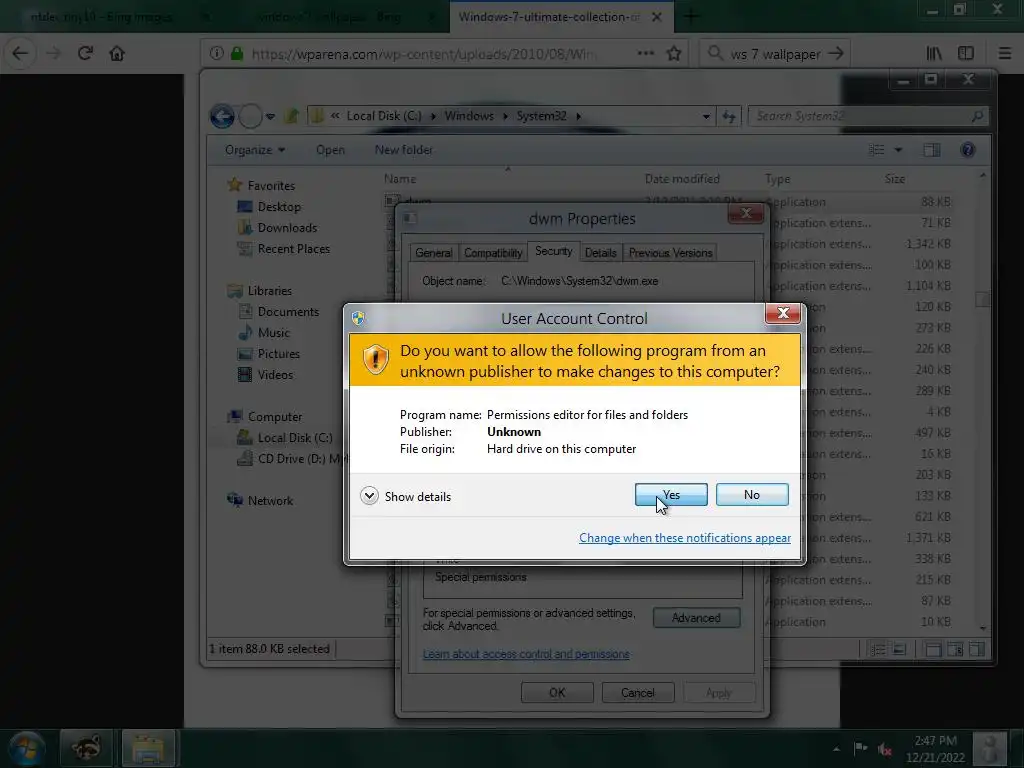Open new Firefox tab with plus icon

point(691,16)
